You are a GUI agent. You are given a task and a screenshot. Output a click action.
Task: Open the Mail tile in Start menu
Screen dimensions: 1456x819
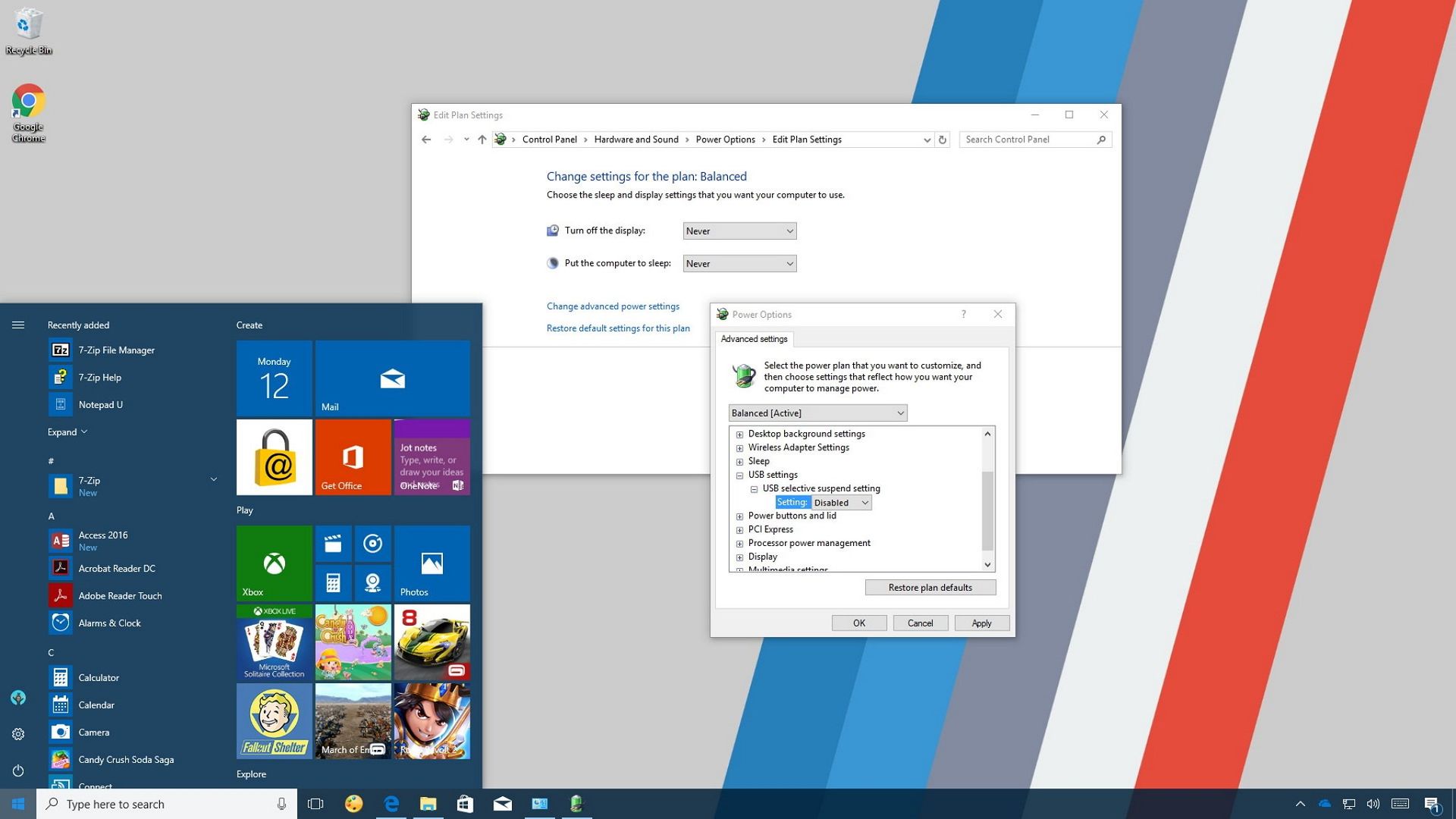point(391,378)
